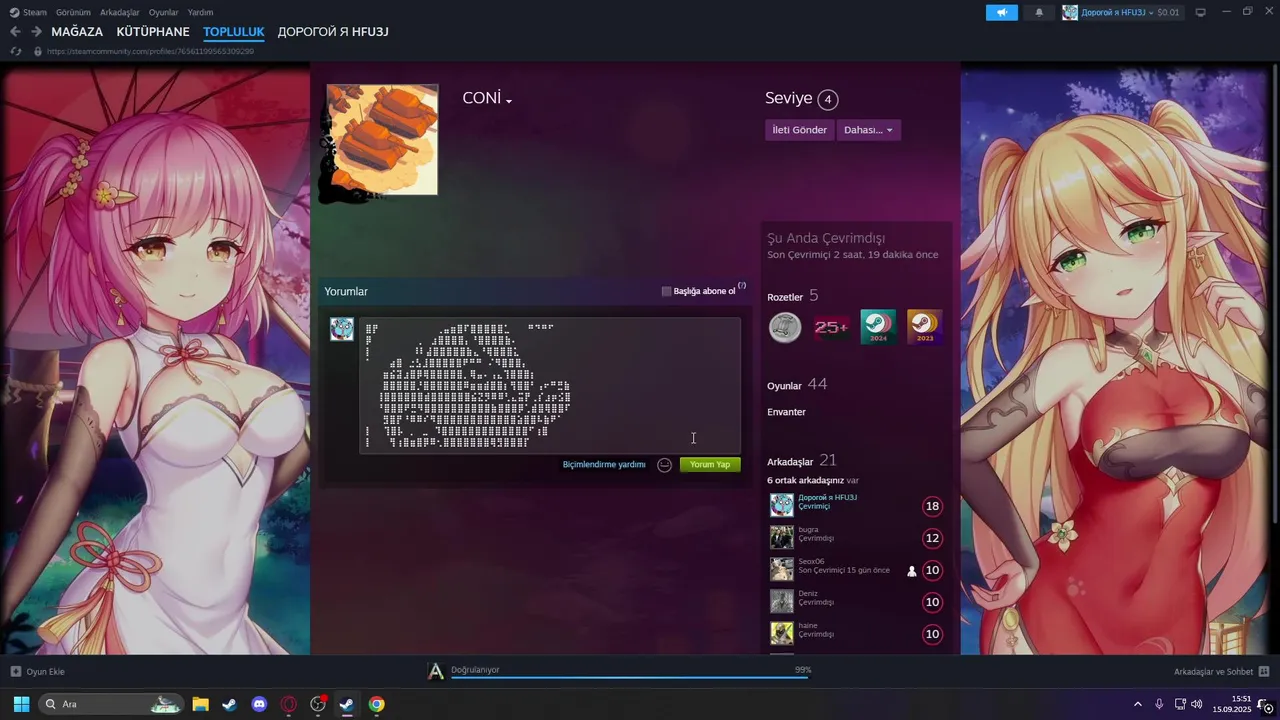Viewport: 1280px width, 720px height.
Task: Click friend name Дорогой я HFU3J
Action: click(827, 498)
